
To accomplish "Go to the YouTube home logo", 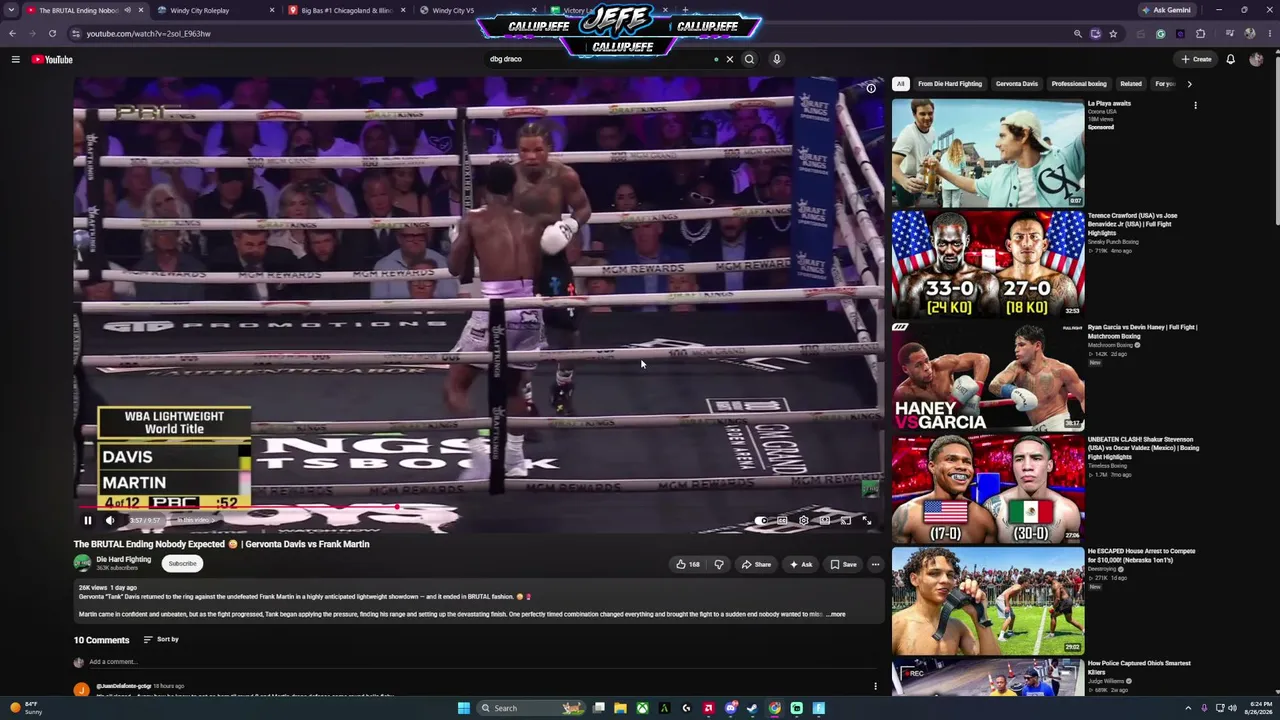I will [52, 59].
